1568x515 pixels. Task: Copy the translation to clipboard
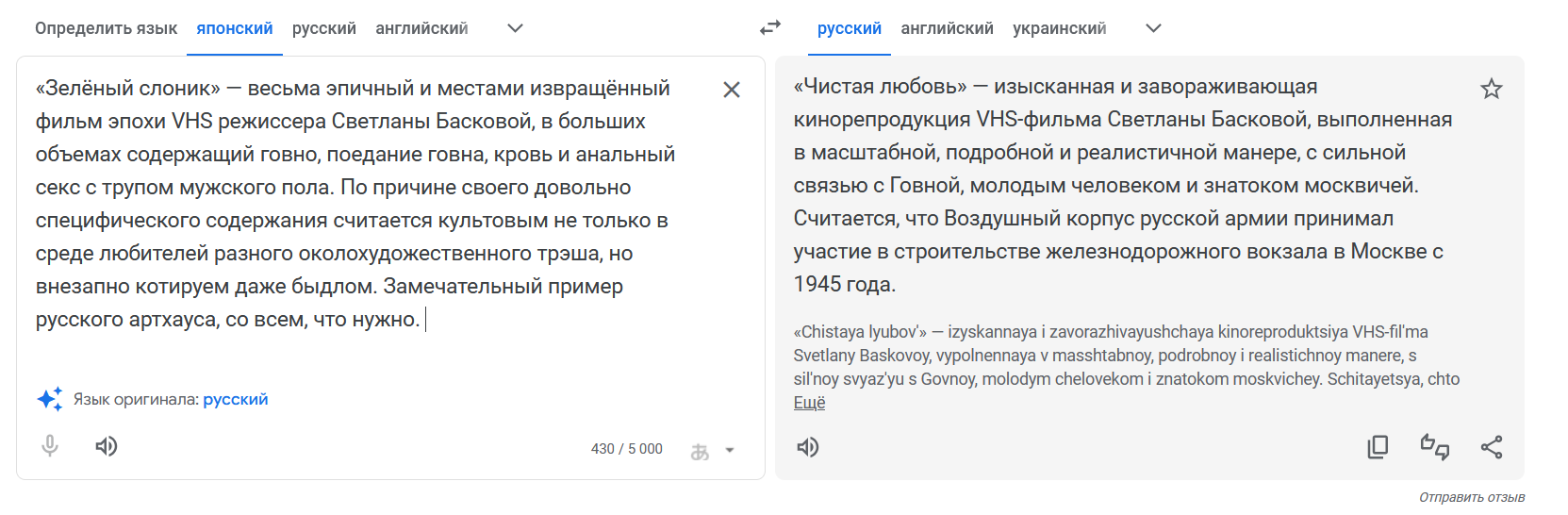pos(1378,447)
